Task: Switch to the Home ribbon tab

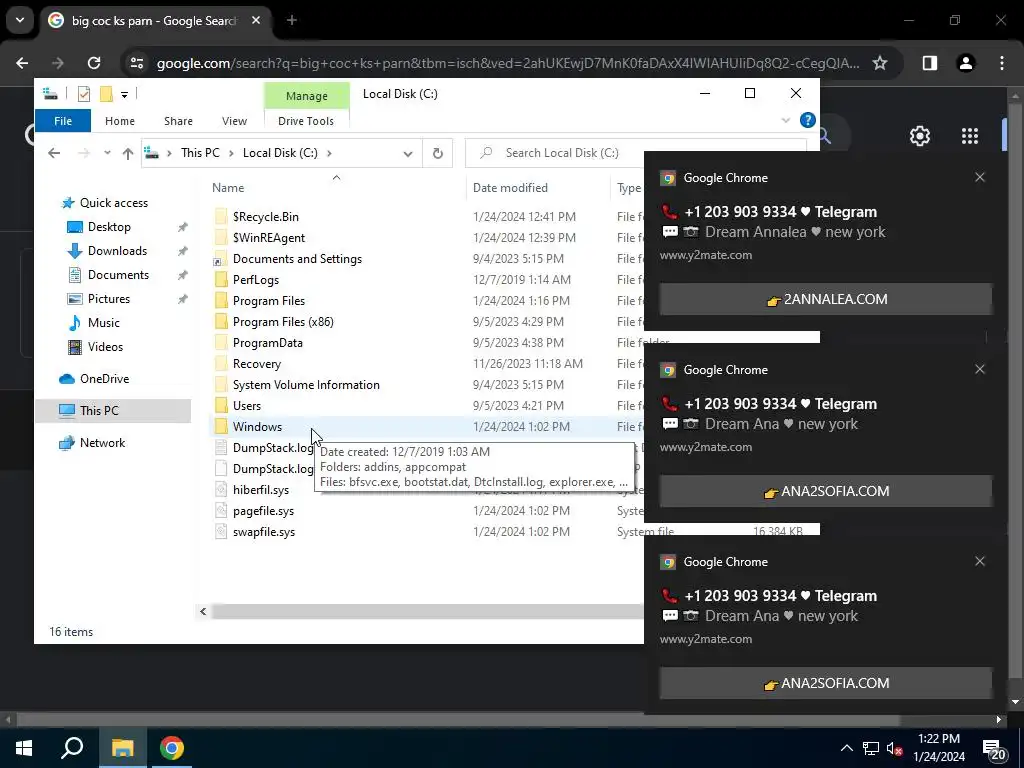Action: coord(120,121)
